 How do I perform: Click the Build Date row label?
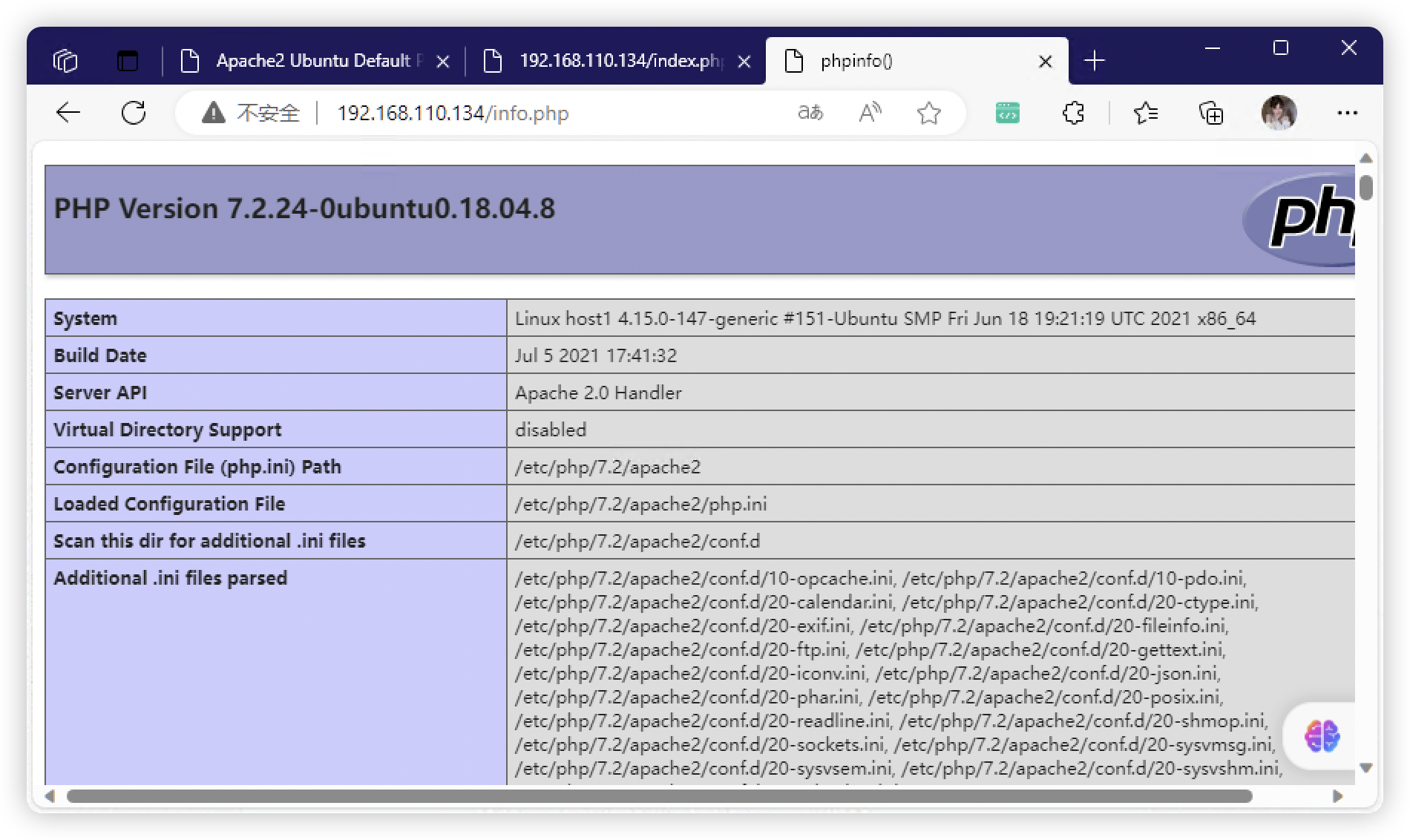[x=100, y=355]
